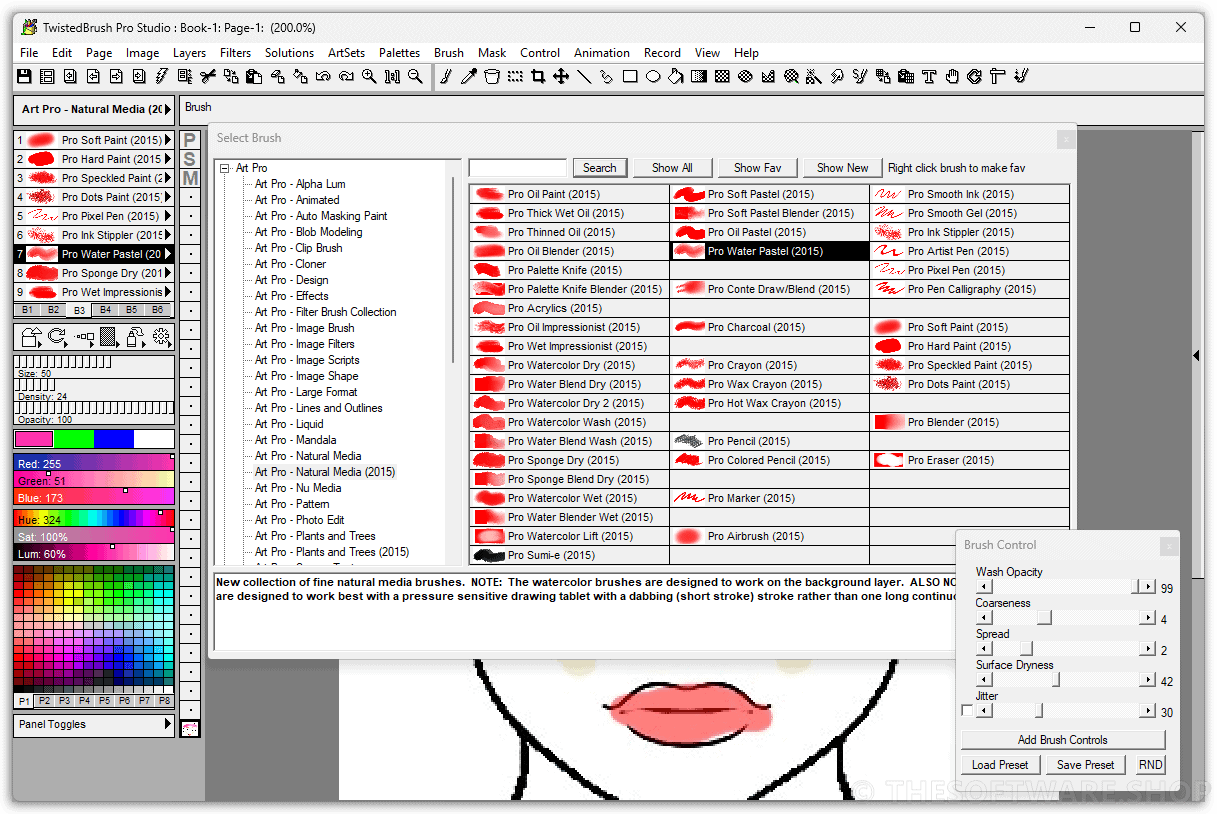1217x814 pixels.
Task: Open the ArtSets menu
Action: pyautogui.click(x=347, y=53)
